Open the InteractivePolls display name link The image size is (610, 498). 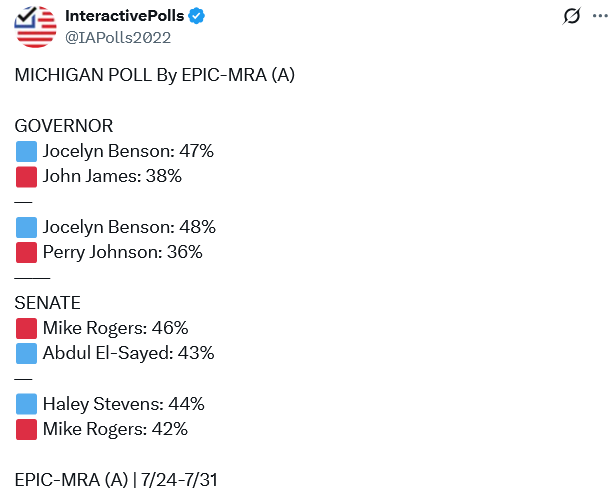pos(124,16)
